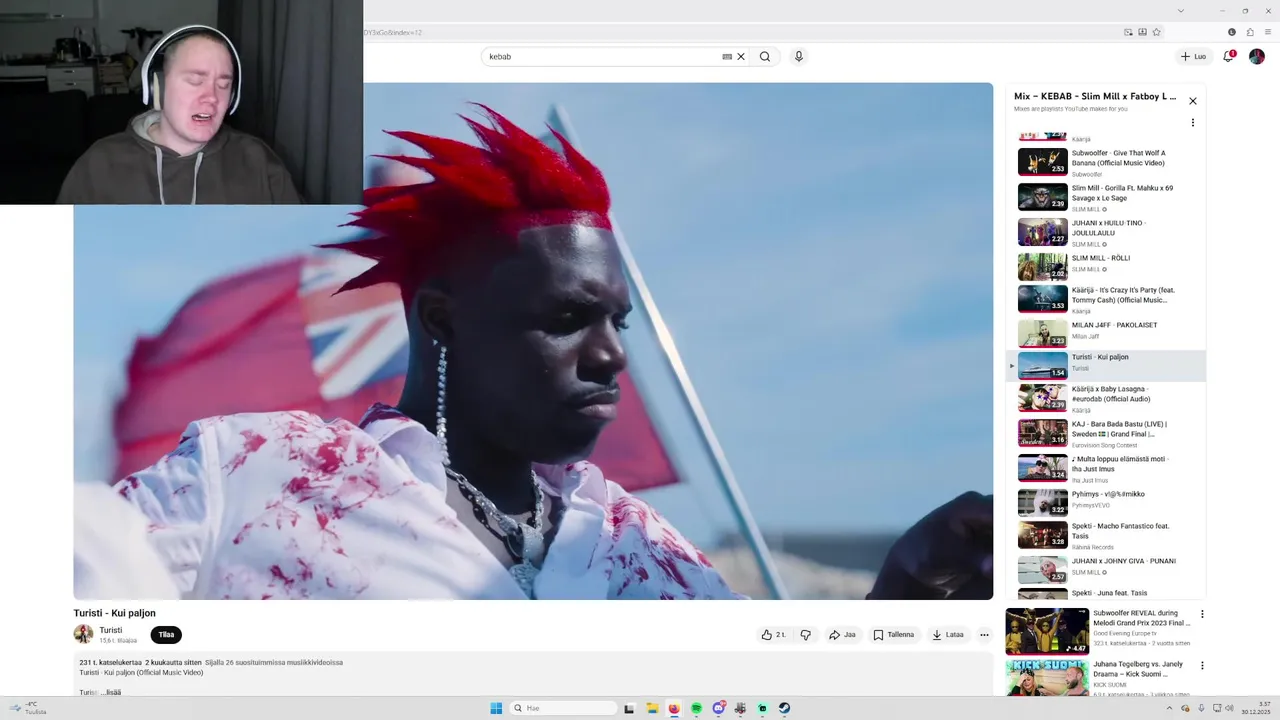Open the on-screen keyboard icon in search box
This screenshot has width=1280, height=720.
coord(727,57)
